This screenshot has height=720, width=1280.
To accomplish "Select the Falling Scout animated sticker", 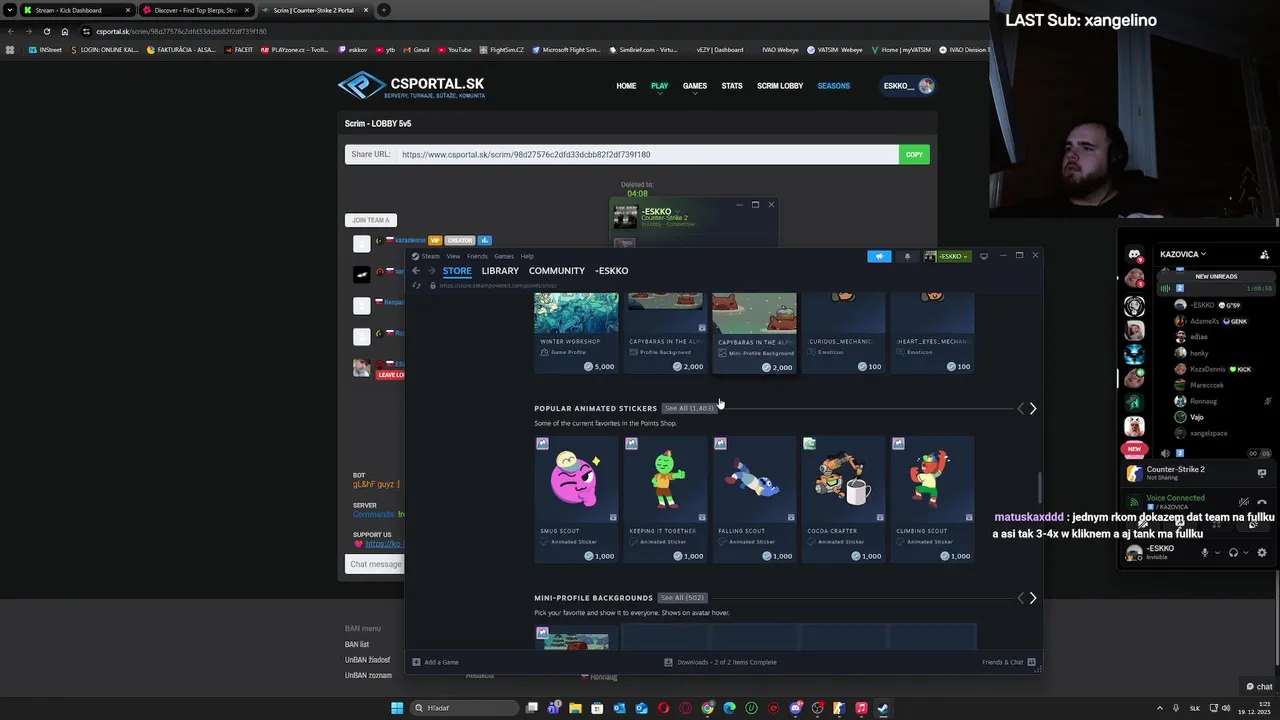I will click(754, 500).
